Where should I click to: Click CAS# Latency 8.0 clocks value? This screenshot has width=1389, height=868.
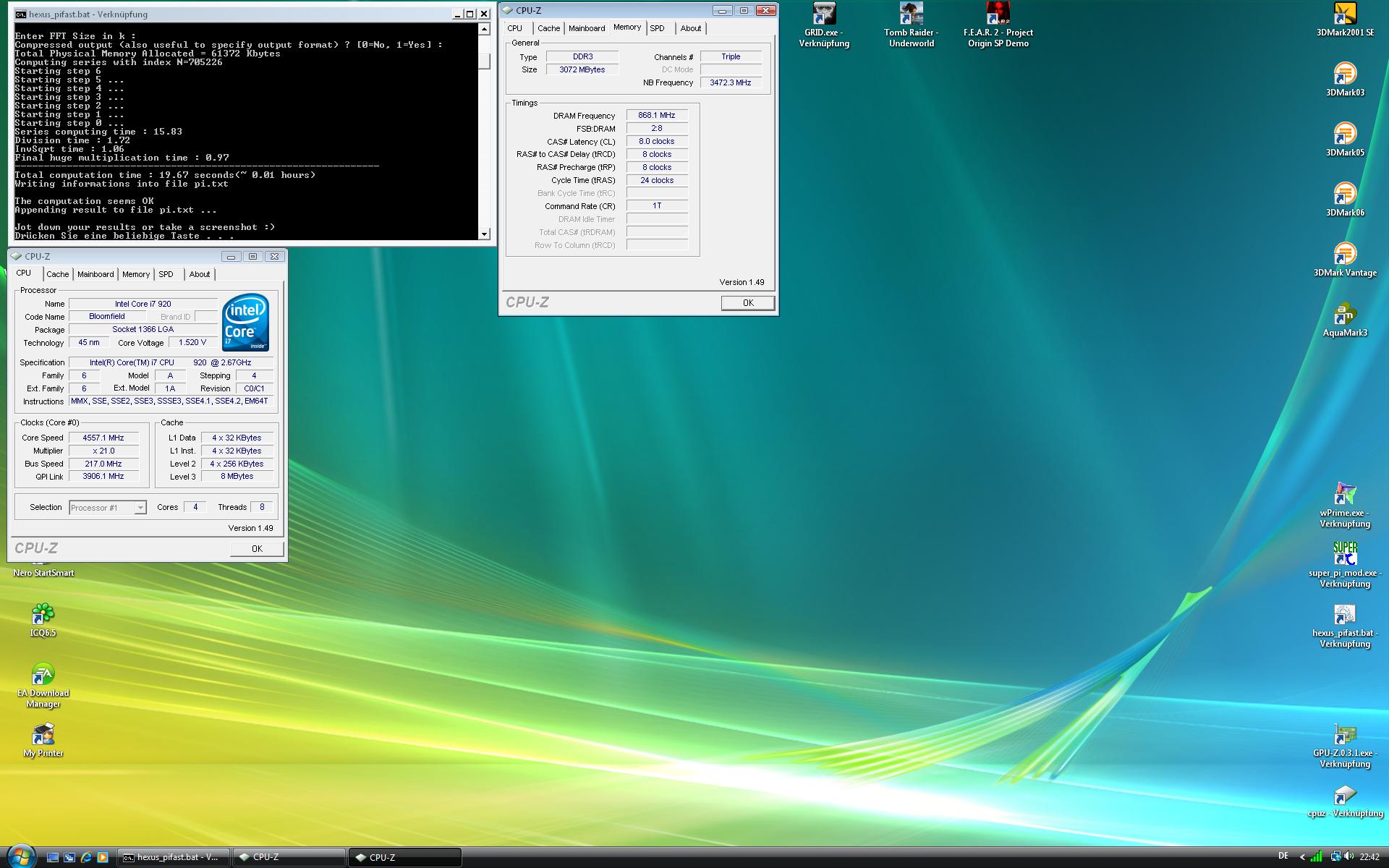[x=657, y=141]
